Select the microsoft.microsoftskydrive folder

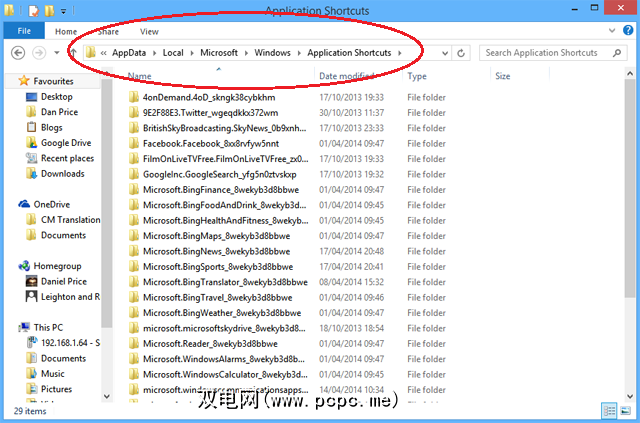224,328
